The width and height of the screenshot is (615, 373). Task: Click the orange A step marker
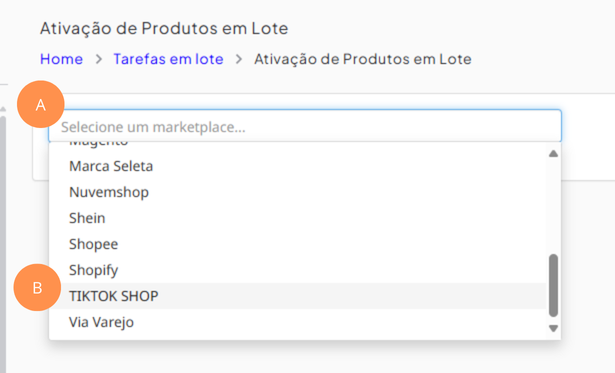click(40, 104)
